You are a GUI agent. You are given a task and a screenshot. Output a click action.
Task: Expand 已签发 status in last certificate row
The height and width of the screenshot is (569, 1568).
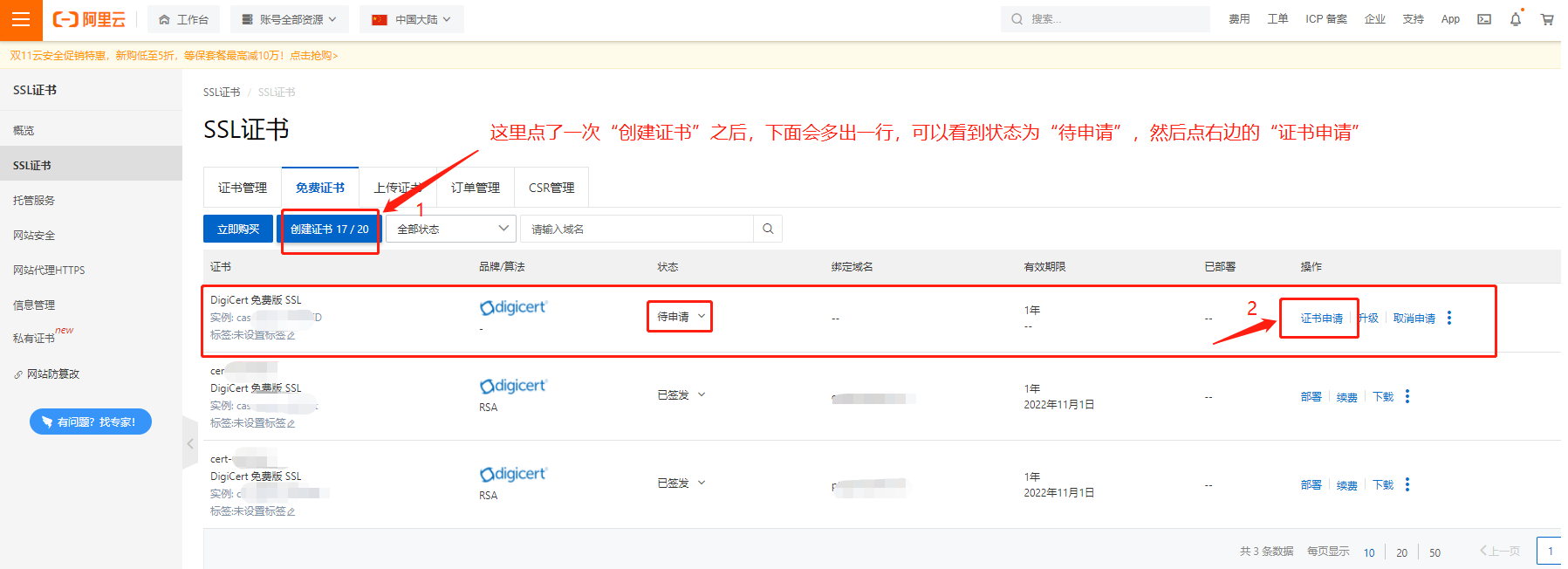(702, 483)
